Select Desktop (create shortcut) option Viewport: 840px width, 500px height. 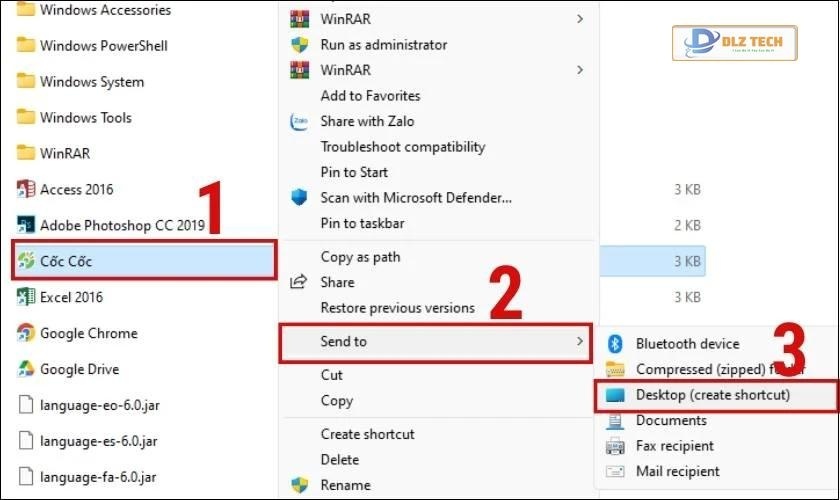712,395
